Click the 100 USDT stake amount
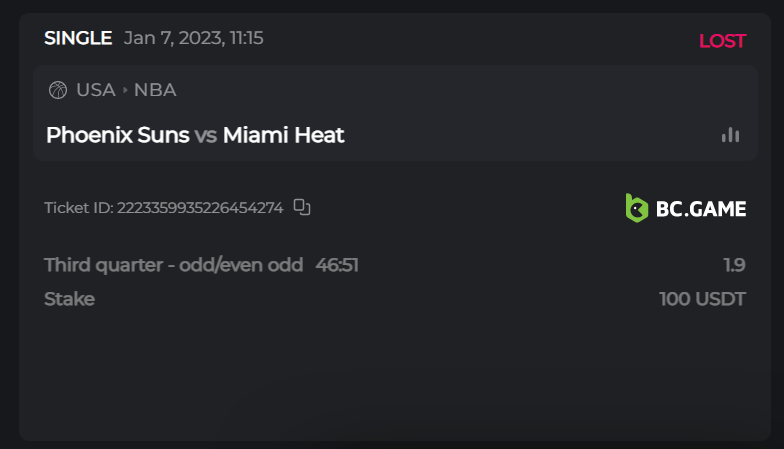Image resolution: width=784 pixels, height=449 pixels. [702, 299]
